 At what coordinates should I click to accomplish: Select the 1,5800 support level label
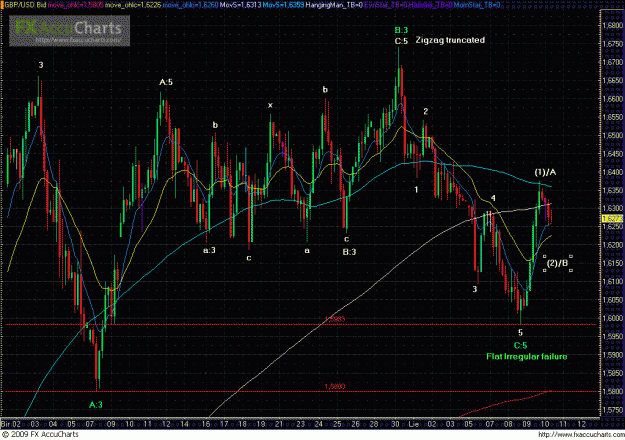[335, 386]
